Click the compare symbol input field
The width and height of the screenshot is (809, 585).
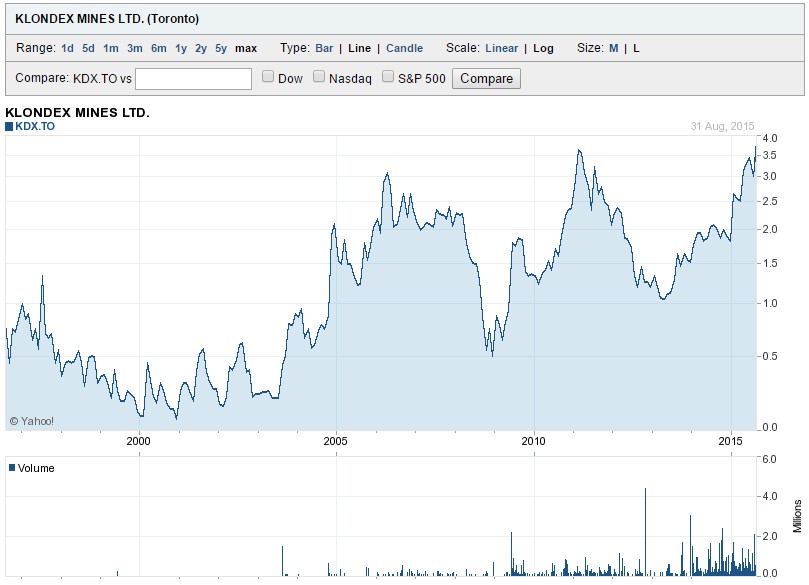[193, 79]
